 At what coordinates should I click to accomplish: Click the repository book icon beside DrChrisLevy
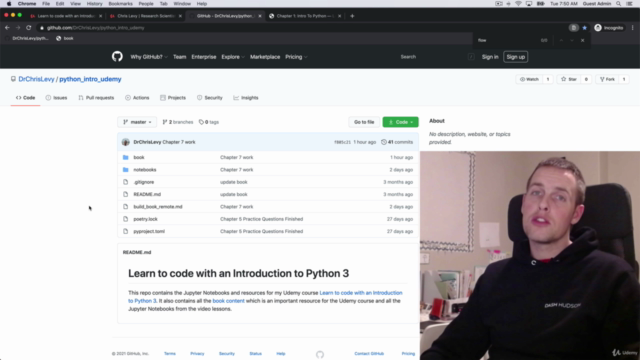13,79
